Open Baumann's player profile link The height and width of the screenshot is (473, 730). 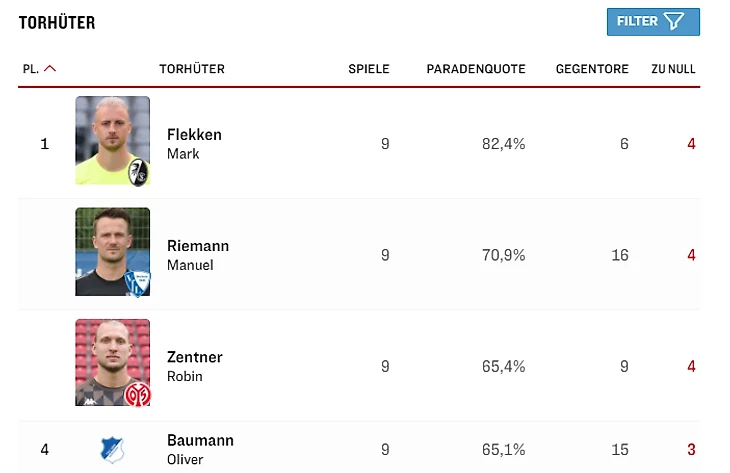point(200,441)
